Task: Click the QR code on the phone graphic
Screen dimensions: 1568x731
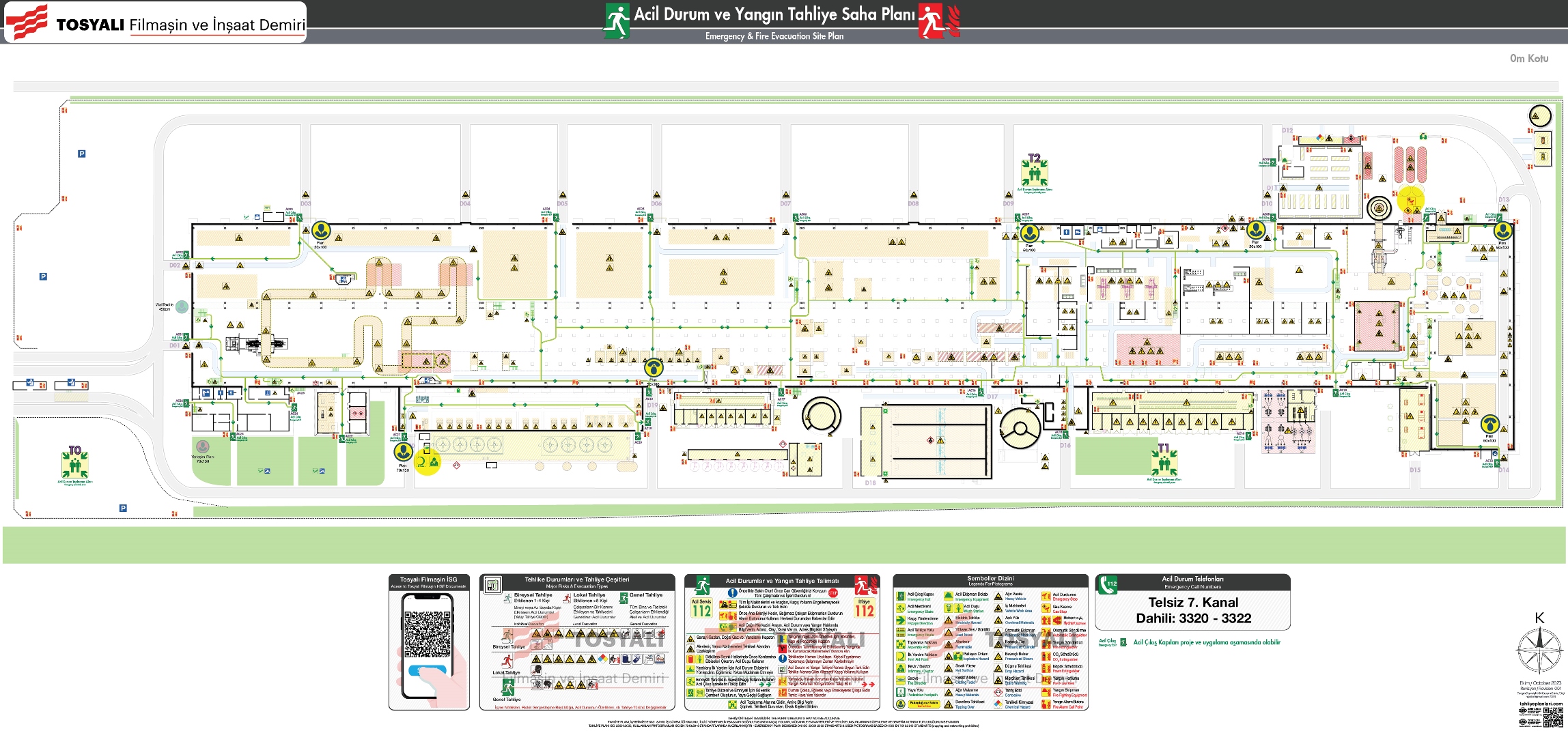Action: [428, 634]
